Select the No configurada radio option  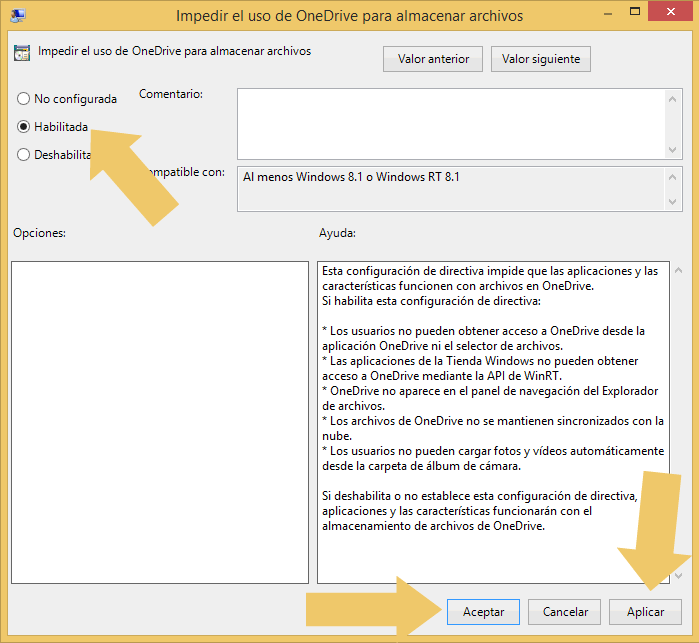coord(24,99)
